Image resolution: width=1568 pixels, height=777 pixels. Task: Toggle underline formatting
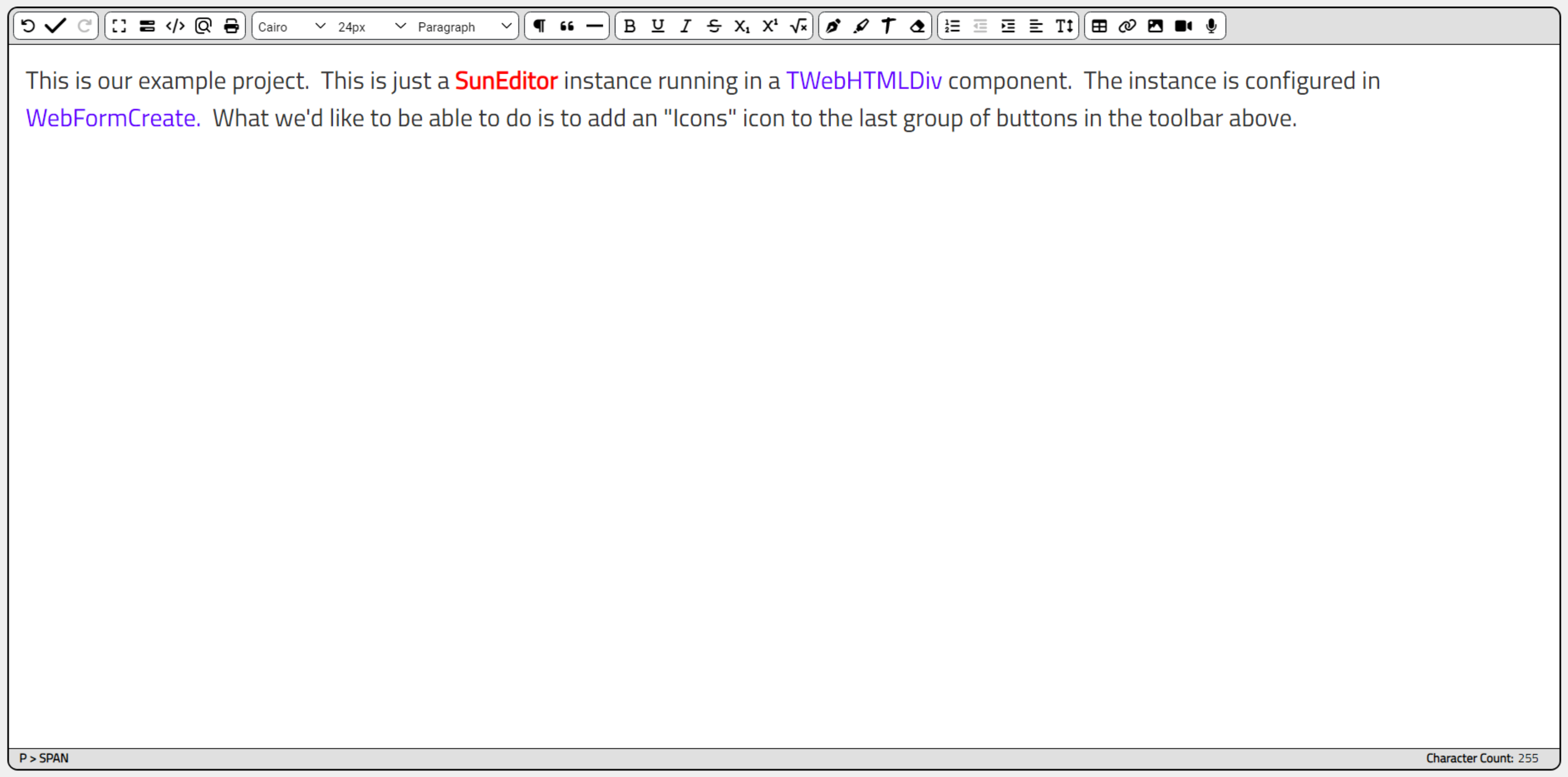coord(658,26)
